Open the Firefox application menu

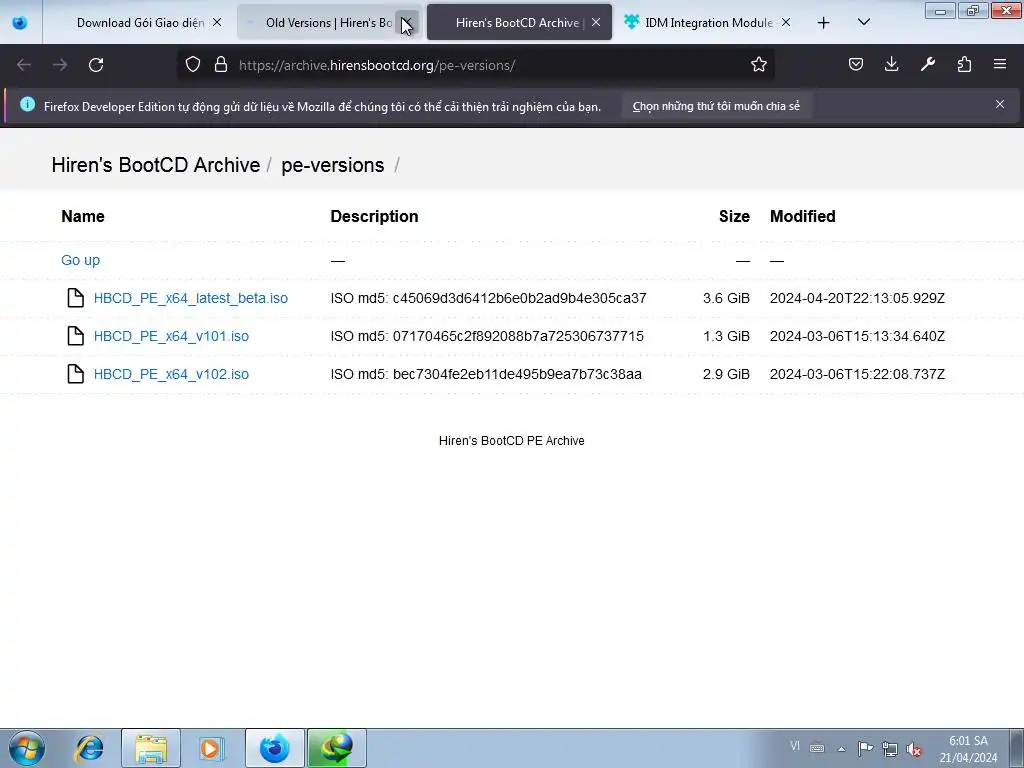pyautogui.click(x=1000, y=65)
